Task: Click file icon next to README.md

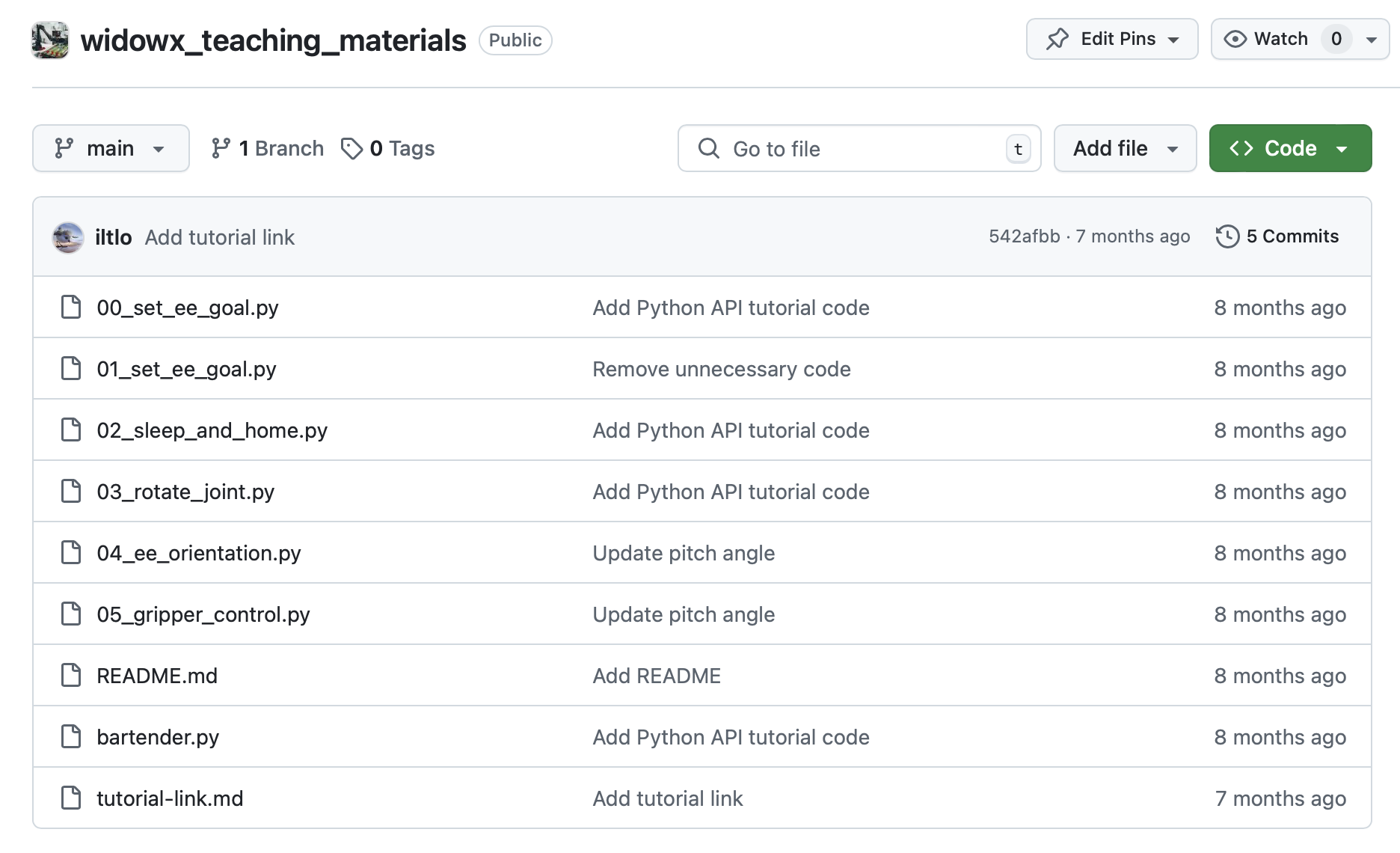Action: click(x=71, y=676)
